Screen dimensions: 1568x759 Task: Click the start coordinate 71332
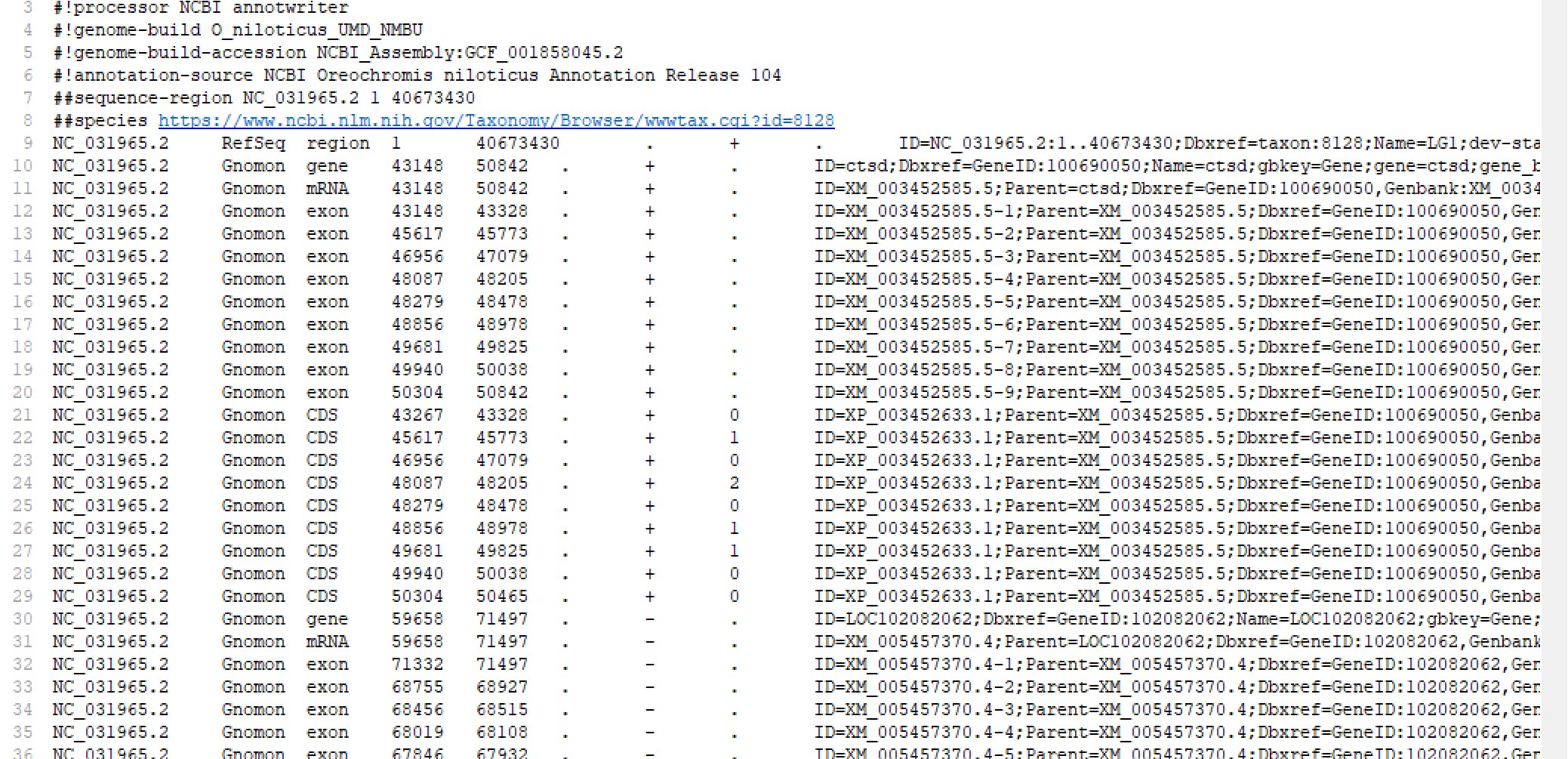click(417, 665)
